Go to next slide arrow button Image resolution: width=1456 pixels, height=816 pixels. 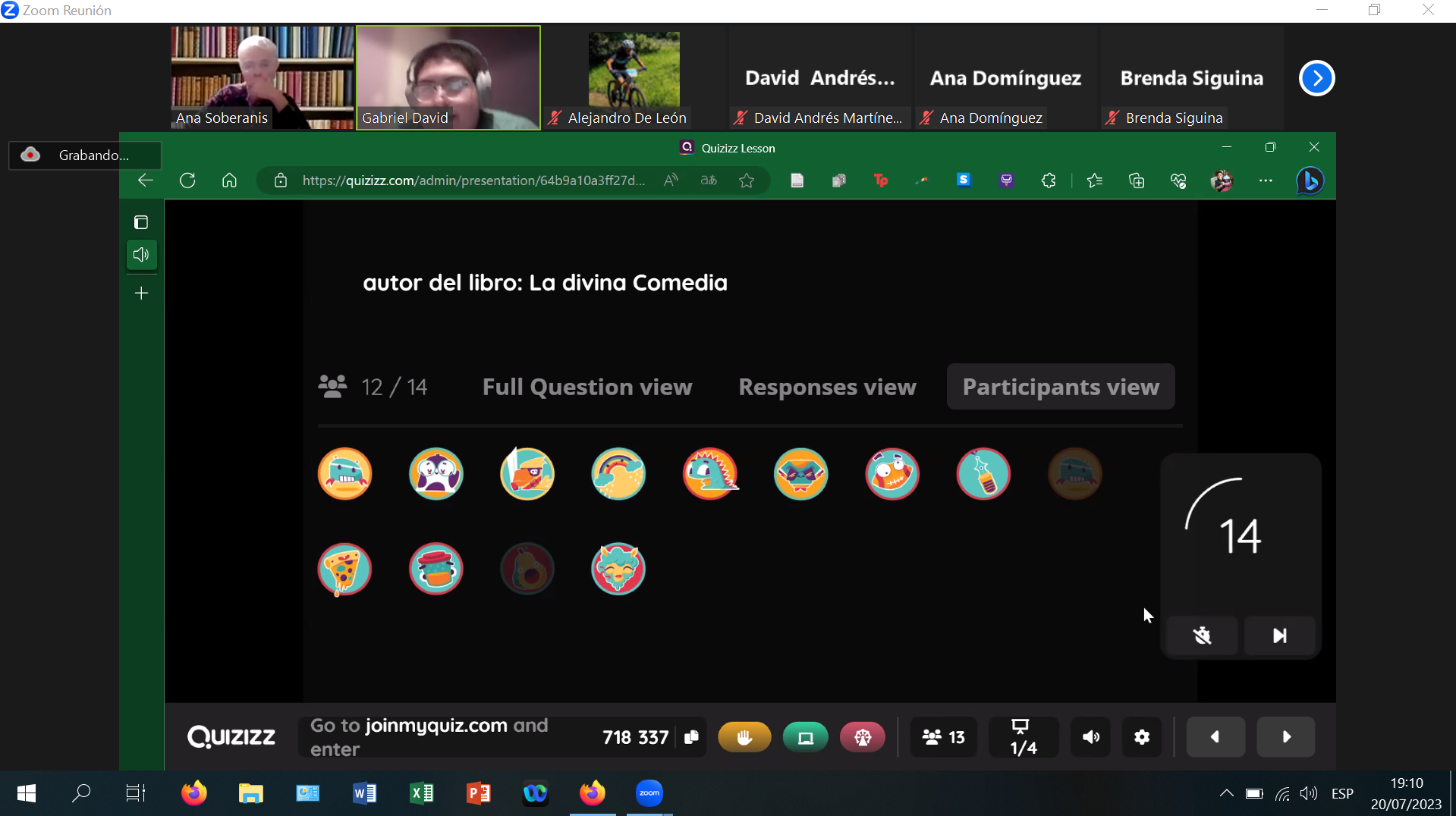(1285, 737)
